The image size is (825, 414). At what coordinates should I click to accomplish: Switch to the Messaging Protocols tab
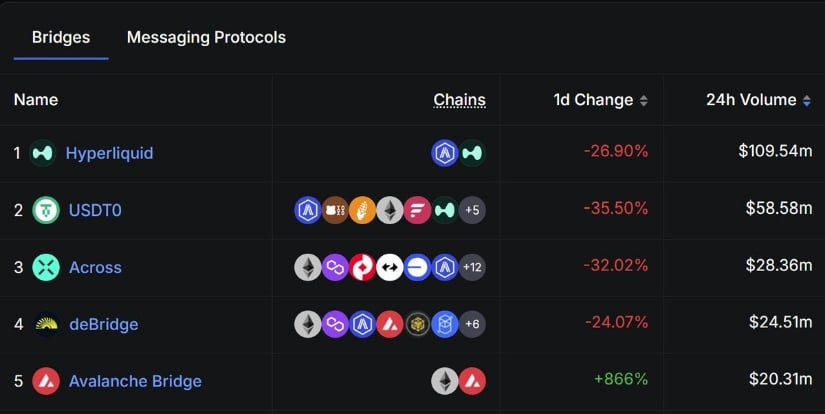click(x=206, y=37)
